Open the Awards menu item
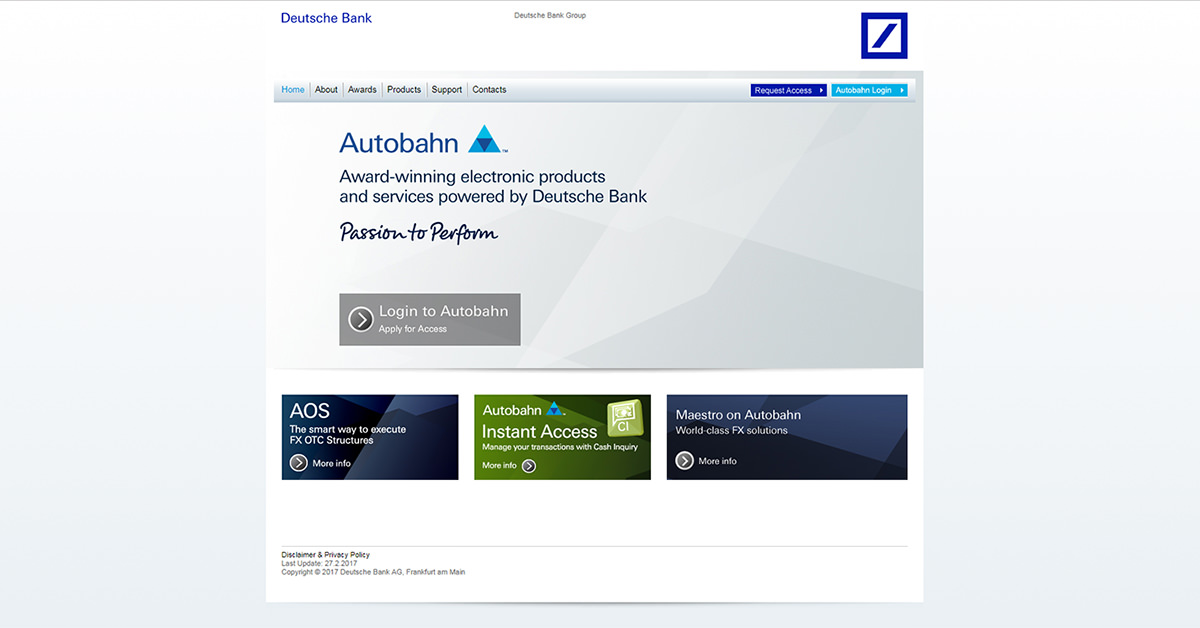Screen dimensions: 1200x628 (362, 90)
